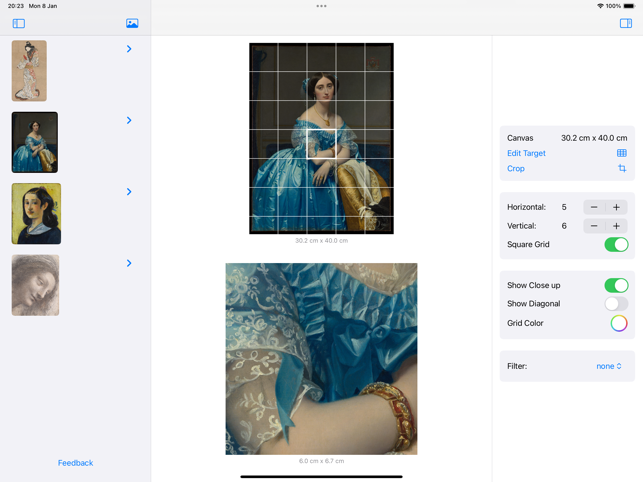Select the blue dress painting thumbnail

(x=35, y=142)
